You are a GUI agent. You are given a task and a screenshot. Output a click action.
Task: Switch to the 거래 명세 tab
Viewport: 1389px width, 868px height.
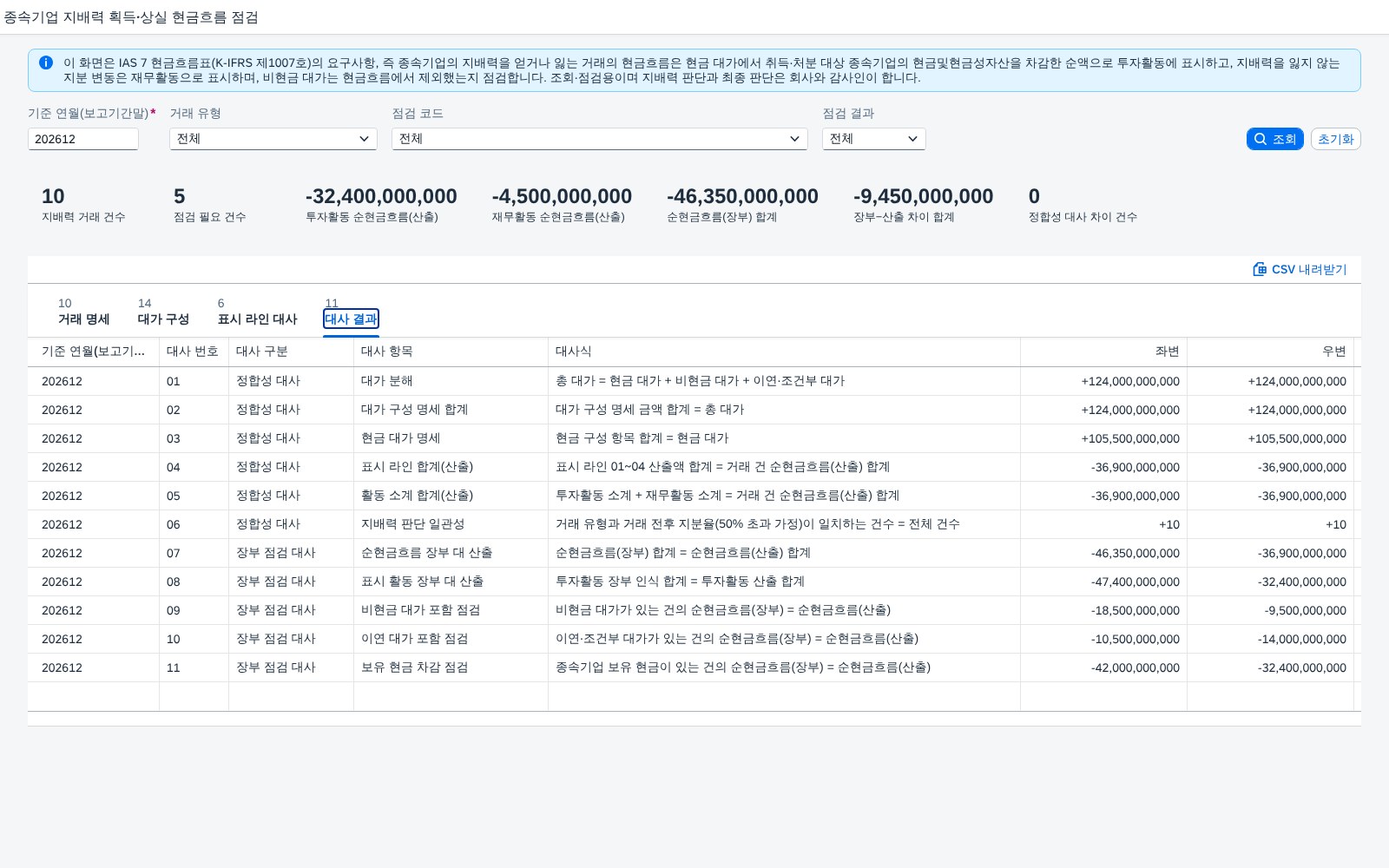point(84,319)
